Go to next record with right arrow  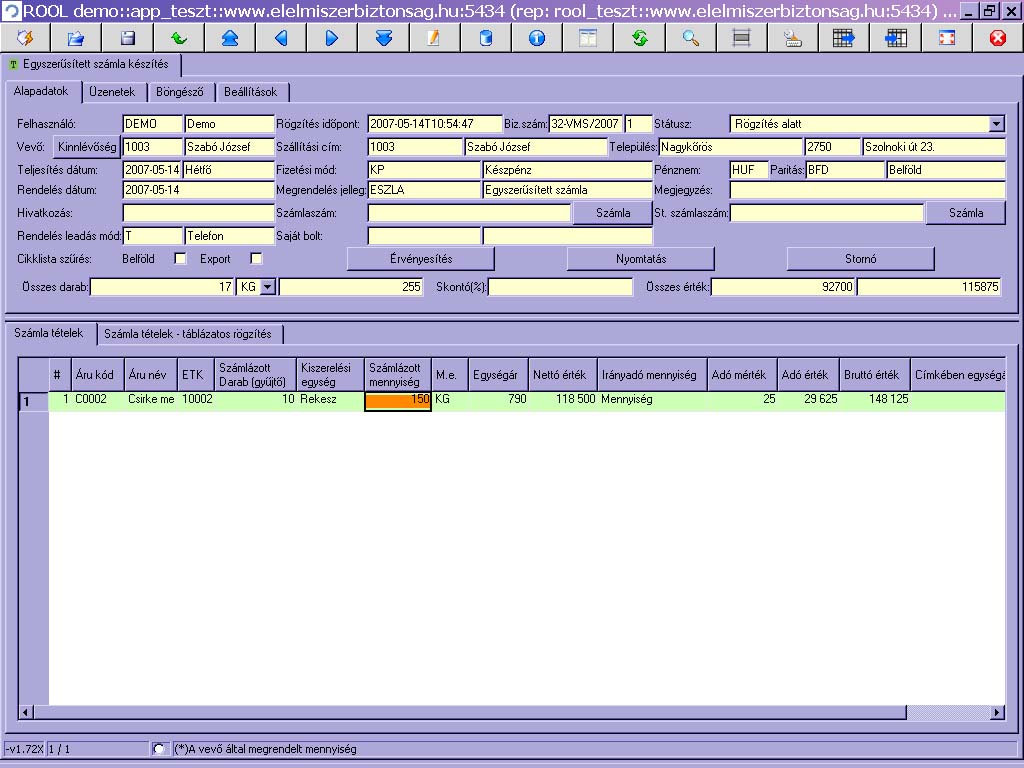(332, 38)
